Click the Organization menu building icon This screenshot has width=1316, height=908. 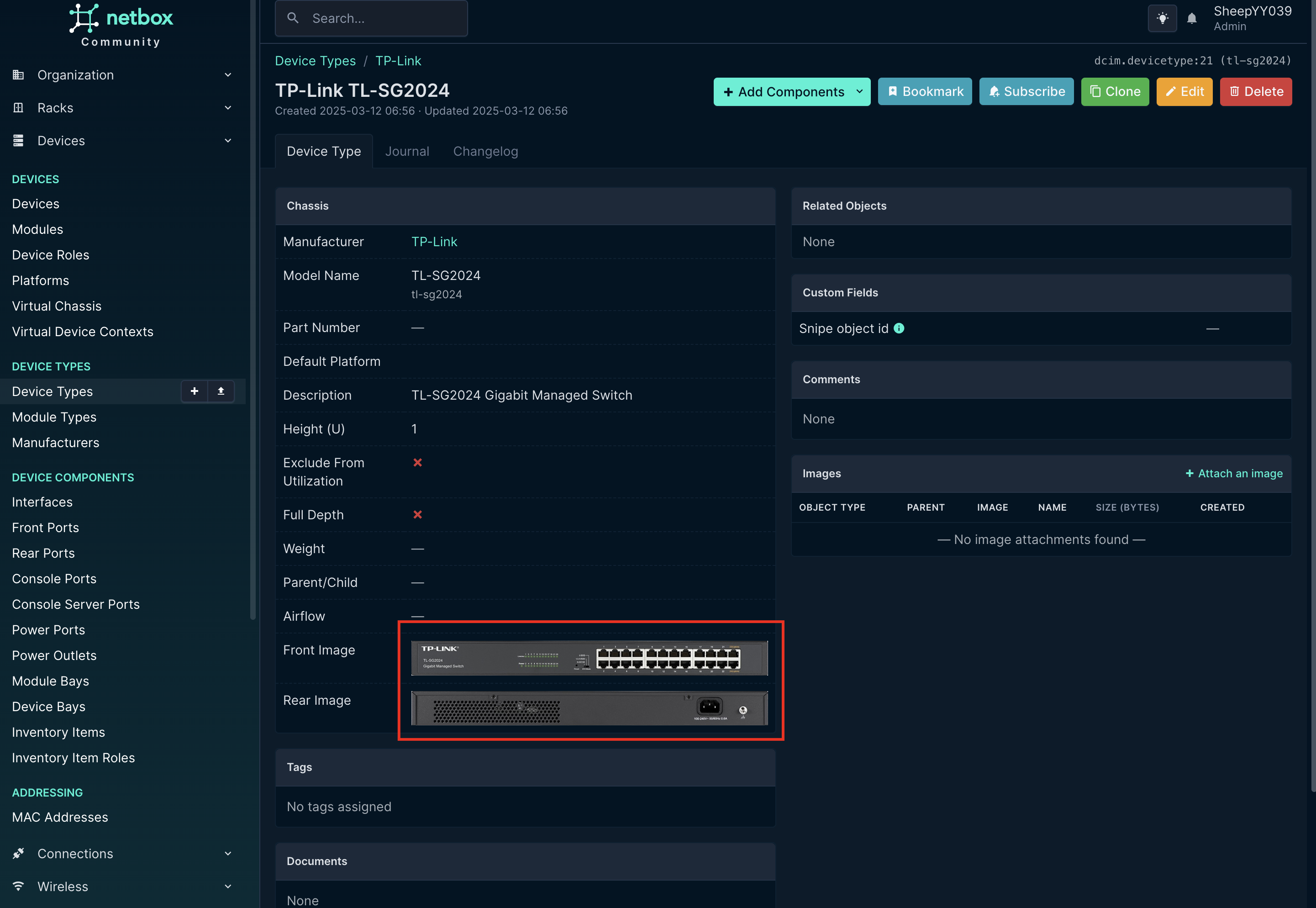click(18, 74)
